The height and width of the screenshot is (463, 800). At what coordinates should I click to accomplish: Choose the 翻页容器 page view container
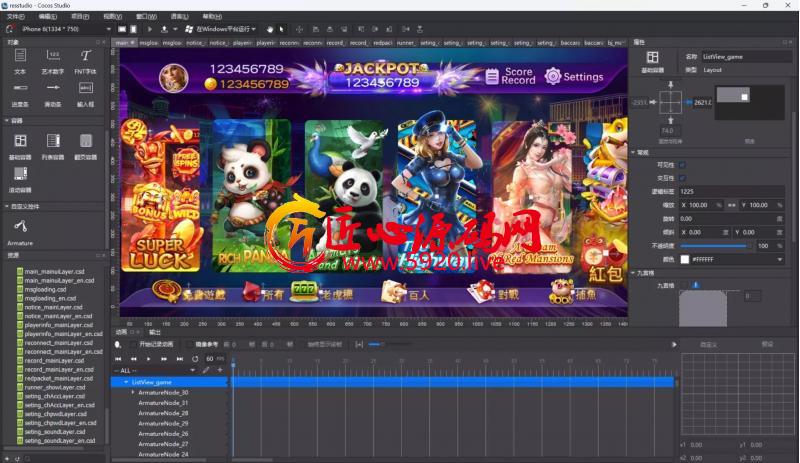pos(86,140)
